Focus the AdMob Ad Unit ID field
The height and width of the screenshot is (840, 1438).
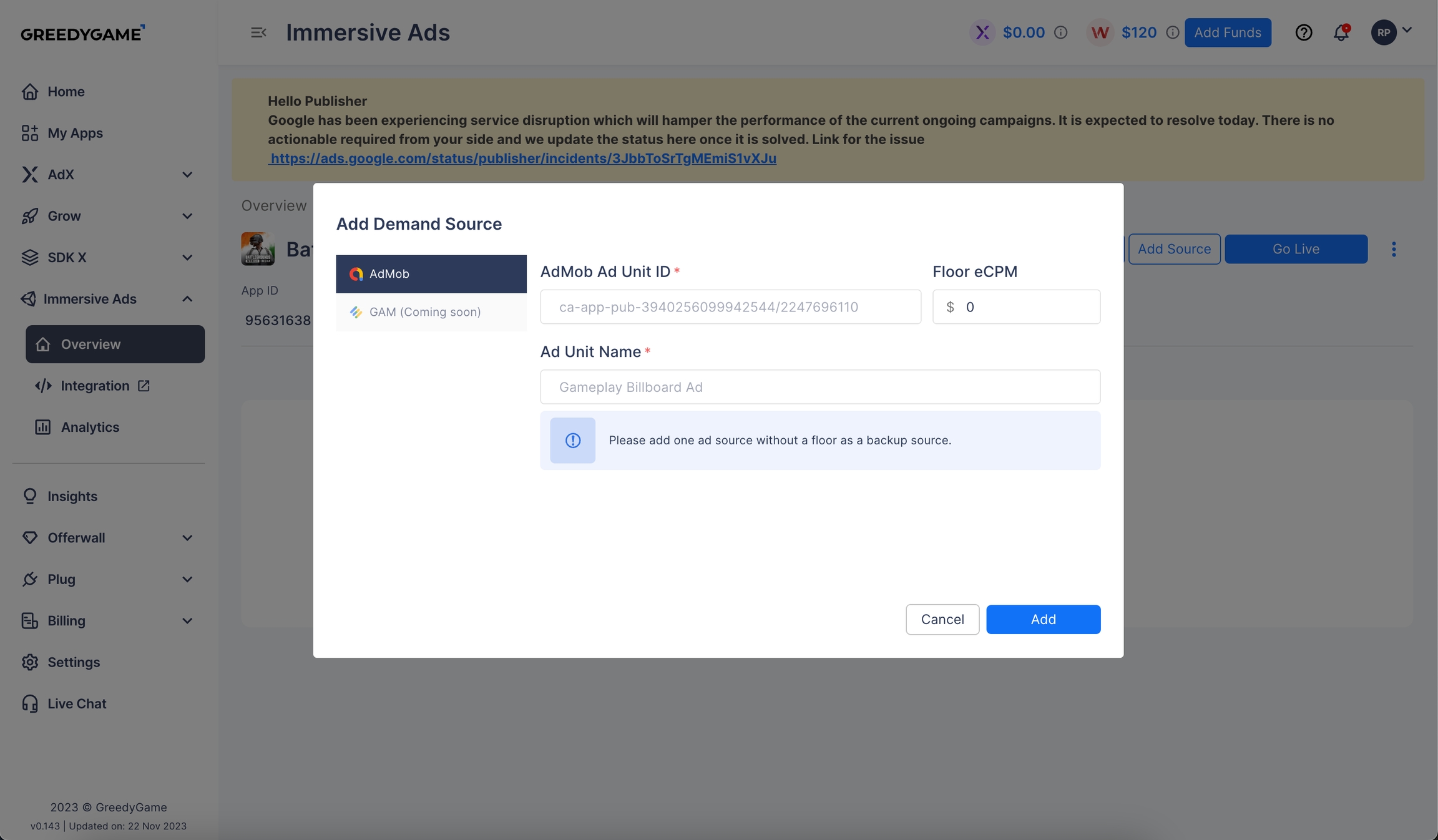click(x=730, y=307)
